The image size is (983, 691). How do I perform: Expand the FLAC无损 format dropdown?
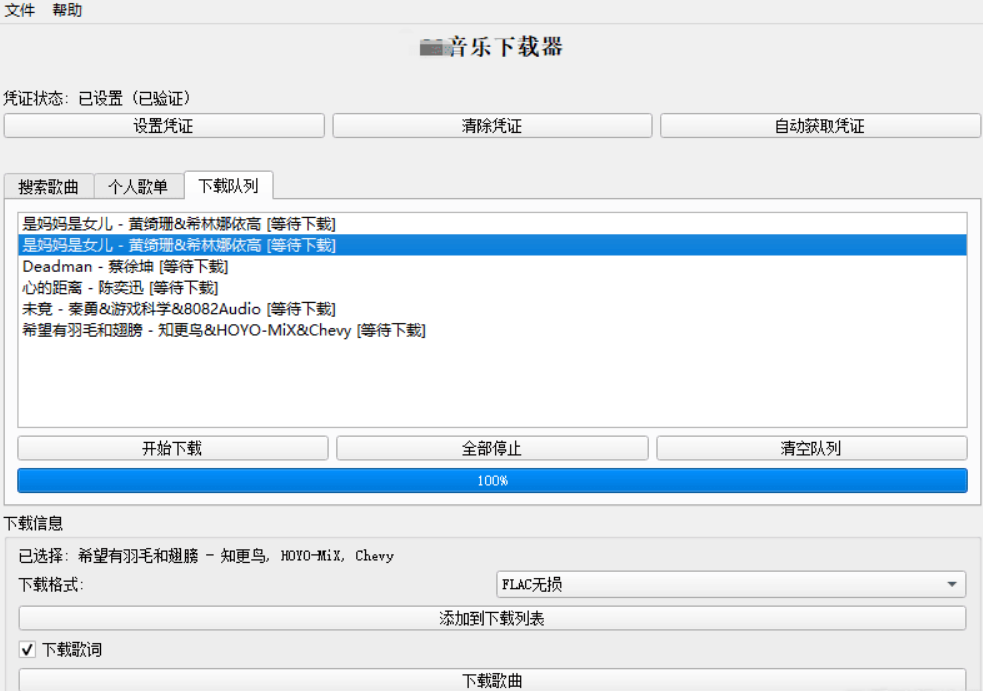coord(731,585)
